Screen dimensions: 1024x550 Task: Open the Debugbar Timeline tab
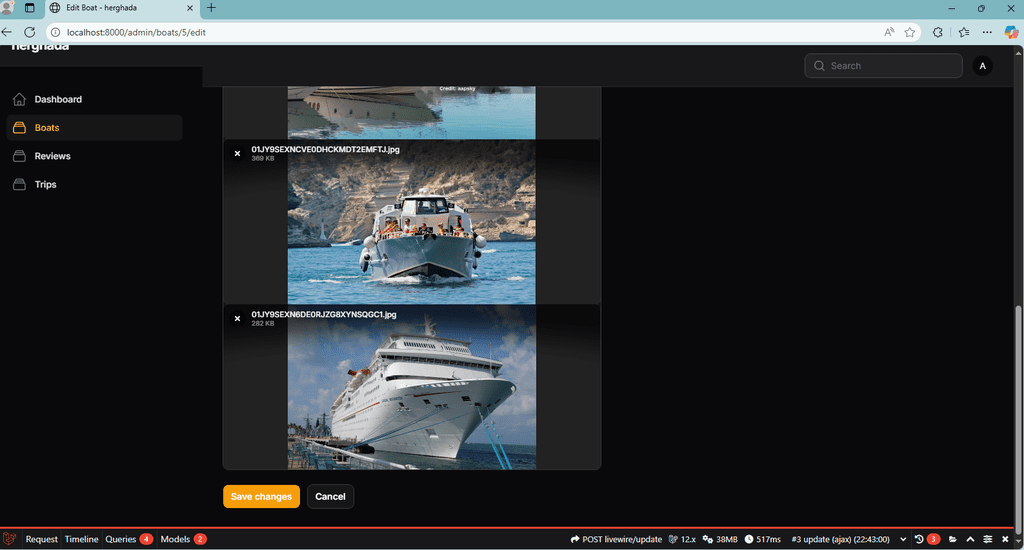81,540
